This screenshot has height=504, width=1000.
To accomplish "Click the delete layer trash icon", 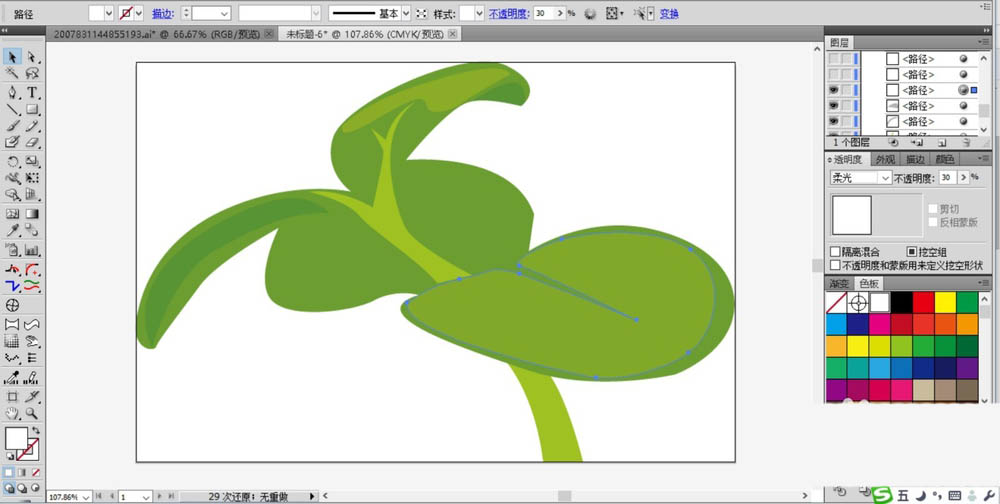I will point(966,143).
